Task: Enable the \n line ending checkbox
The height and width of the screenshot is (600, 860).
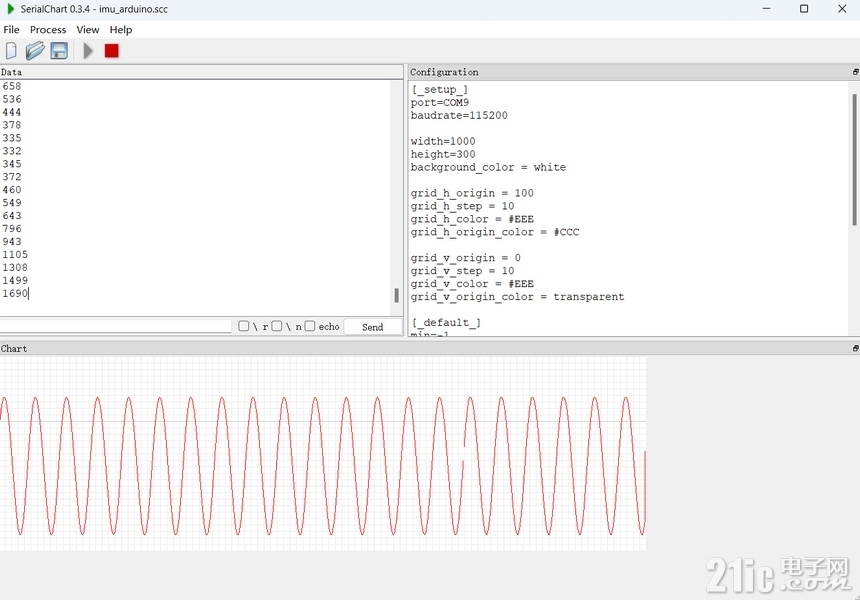Action: [277, 326]
